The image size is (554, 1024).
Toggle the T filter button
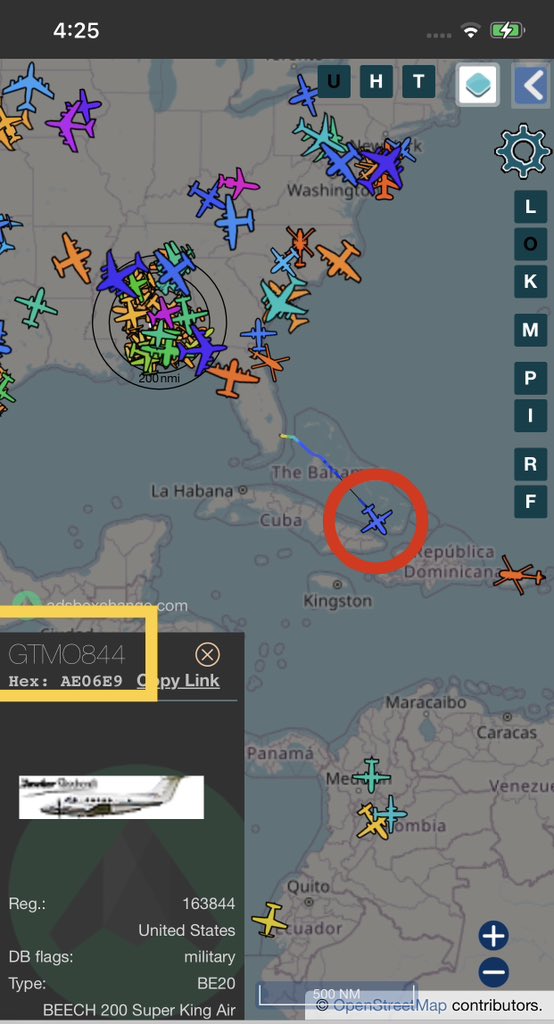click(x=419, y=82)
